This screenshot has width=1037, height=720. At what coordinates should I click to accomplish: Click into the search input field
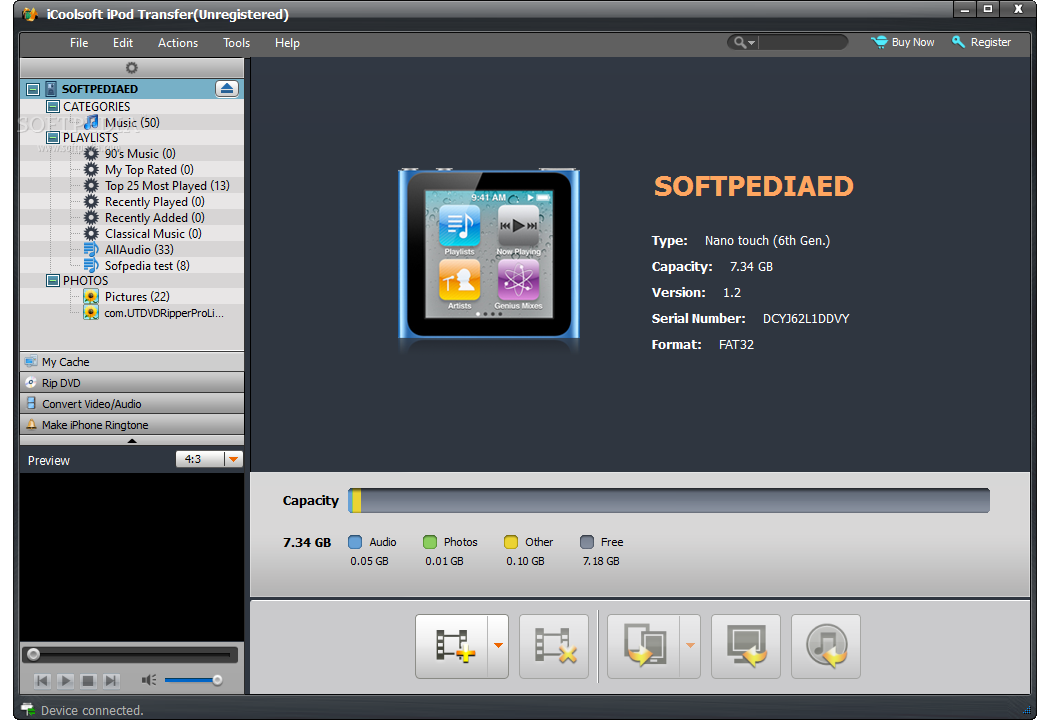802,42
